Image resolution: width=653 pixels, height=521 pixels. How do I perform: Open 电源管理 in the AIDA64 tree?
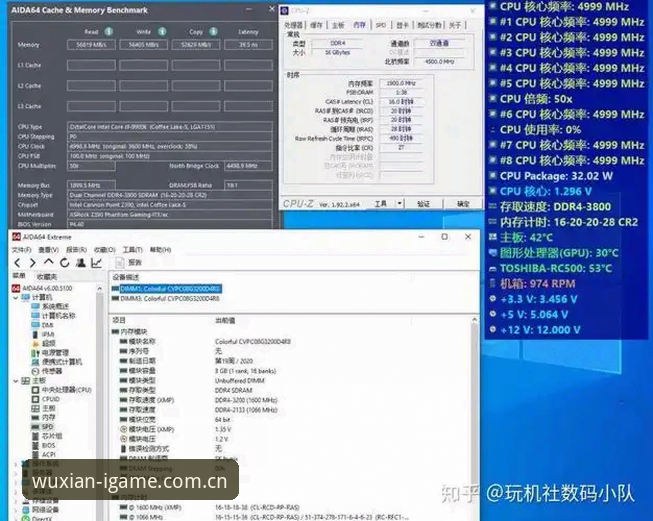50,353
